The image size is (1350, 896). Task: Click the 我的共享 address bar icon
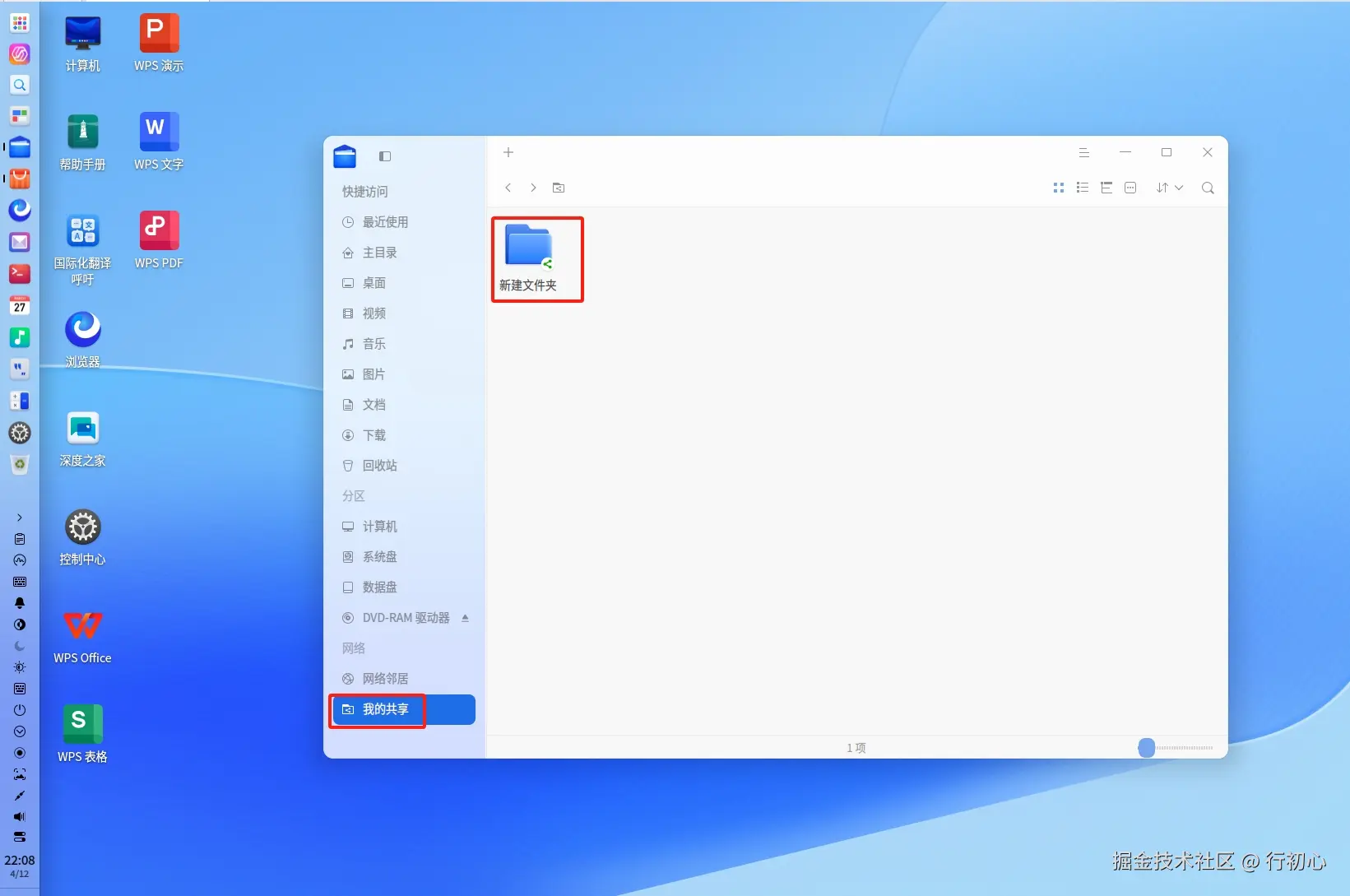point(559,188)
